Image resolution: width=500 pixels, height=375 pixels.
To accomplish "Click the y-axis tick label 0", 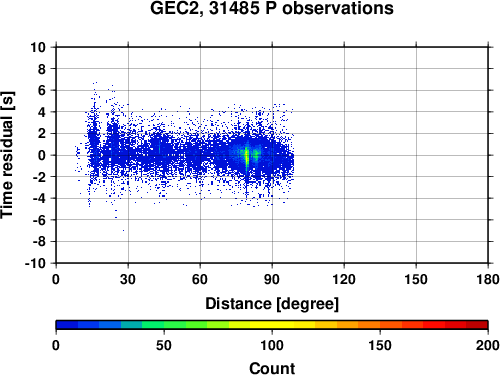I will click(42, 155).
